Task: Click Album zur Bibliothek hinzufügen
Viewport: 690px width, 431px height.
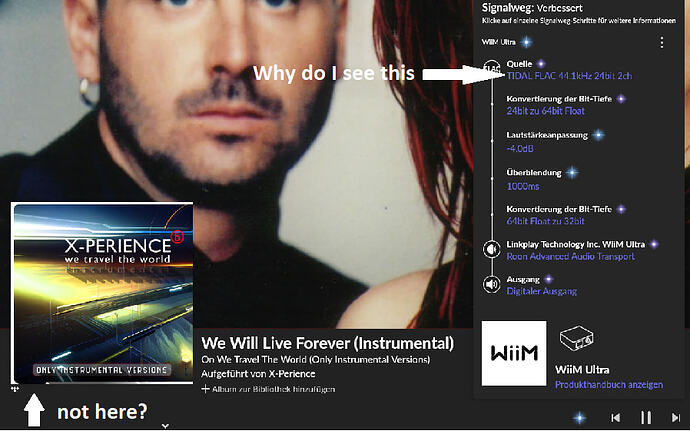Action: click(273, 389)
